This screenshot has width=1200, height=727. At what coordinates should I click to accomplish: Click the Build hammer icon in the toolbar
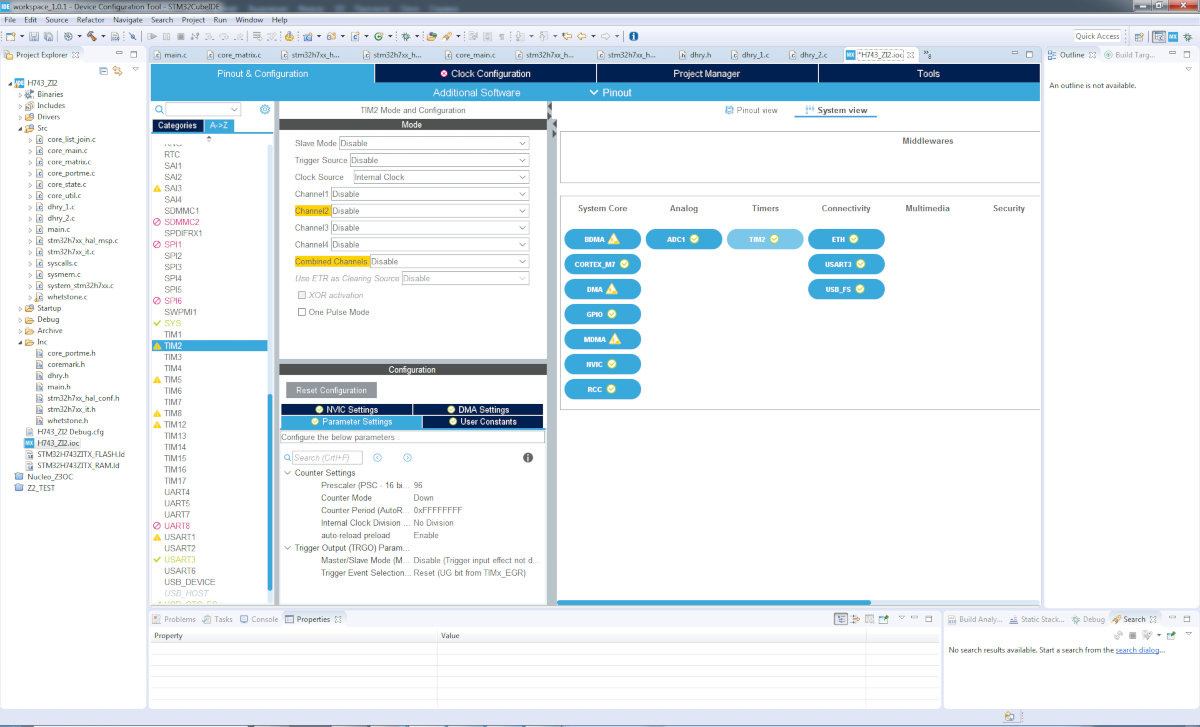tap(91, 36)
